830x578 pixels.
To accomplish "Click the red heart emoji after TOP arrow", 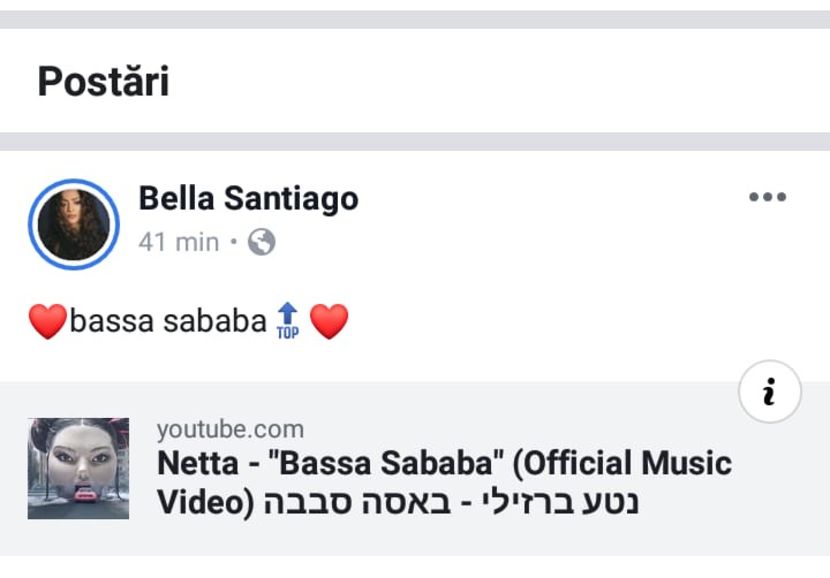I will (329, 322).
